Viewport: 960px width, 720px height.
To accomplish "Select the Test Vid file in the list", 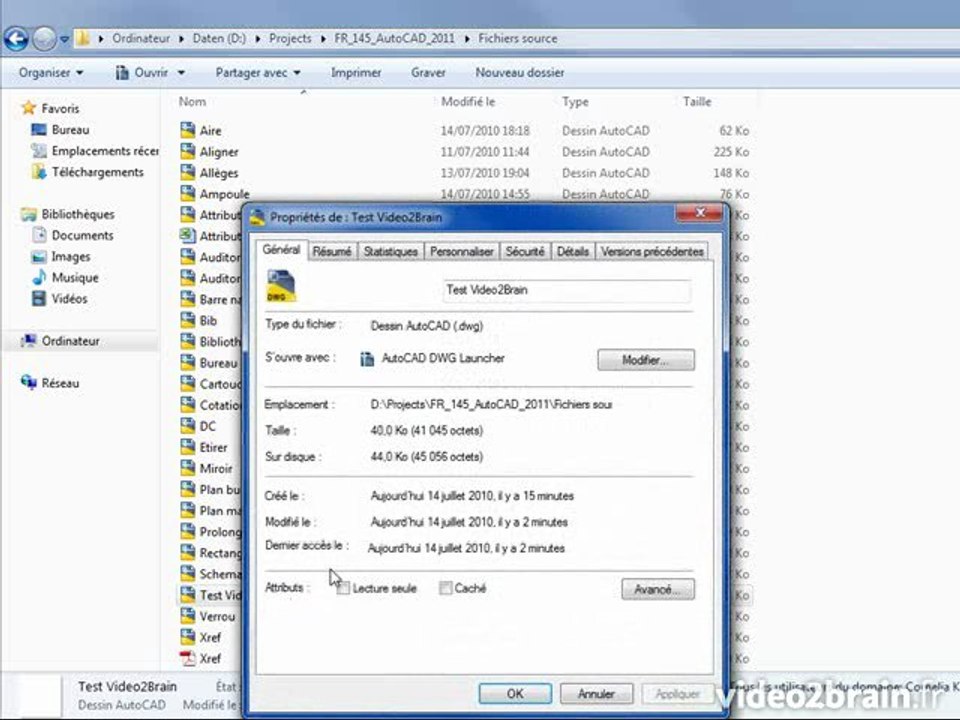I will [x=210, y=595].
